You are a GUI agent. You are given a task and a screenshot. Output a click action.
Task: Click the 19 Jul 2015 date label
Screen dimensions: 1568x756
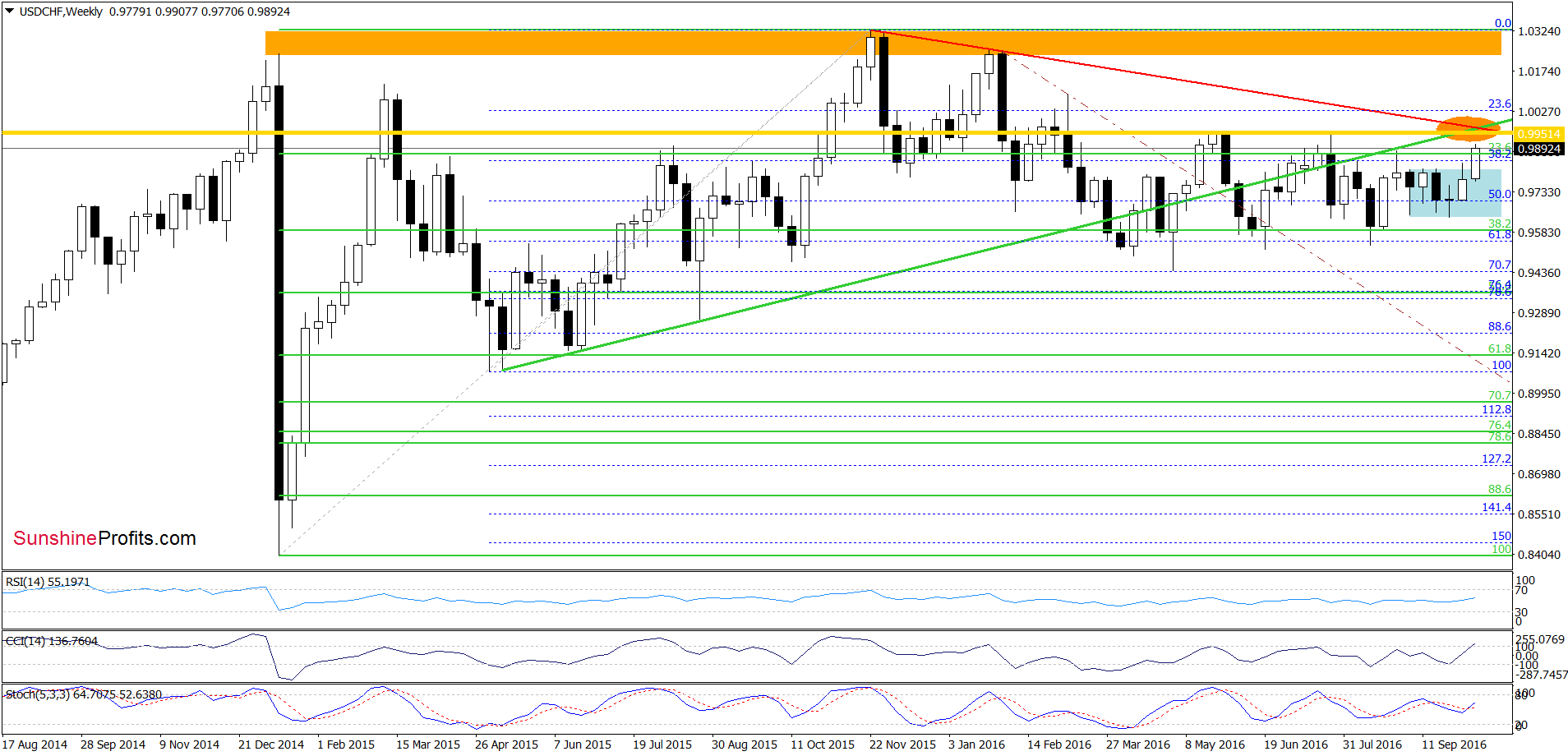click(662, 744)
